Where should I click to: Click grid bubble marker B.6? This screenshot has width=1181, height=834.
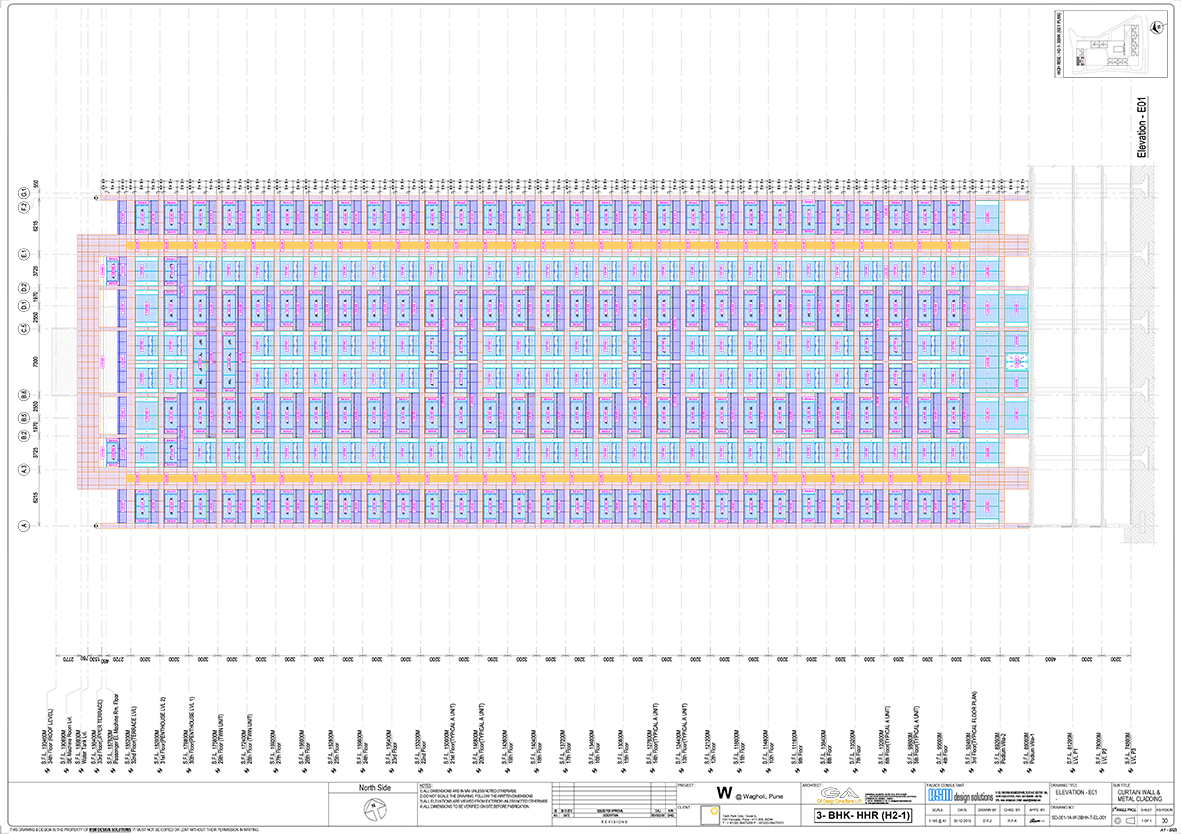click(x=22, y=395)
